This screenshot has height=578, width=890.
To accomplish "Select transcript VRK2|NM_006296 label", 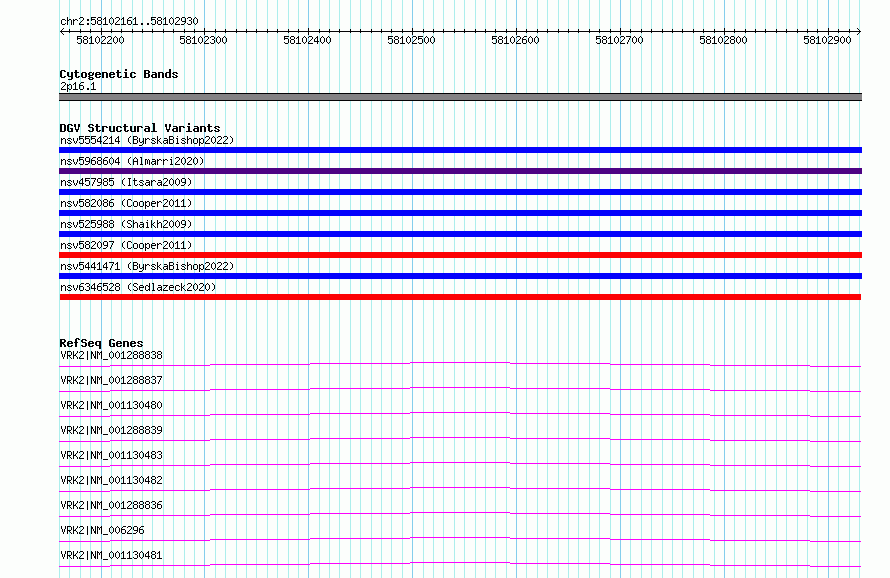I will pos(102,530).
